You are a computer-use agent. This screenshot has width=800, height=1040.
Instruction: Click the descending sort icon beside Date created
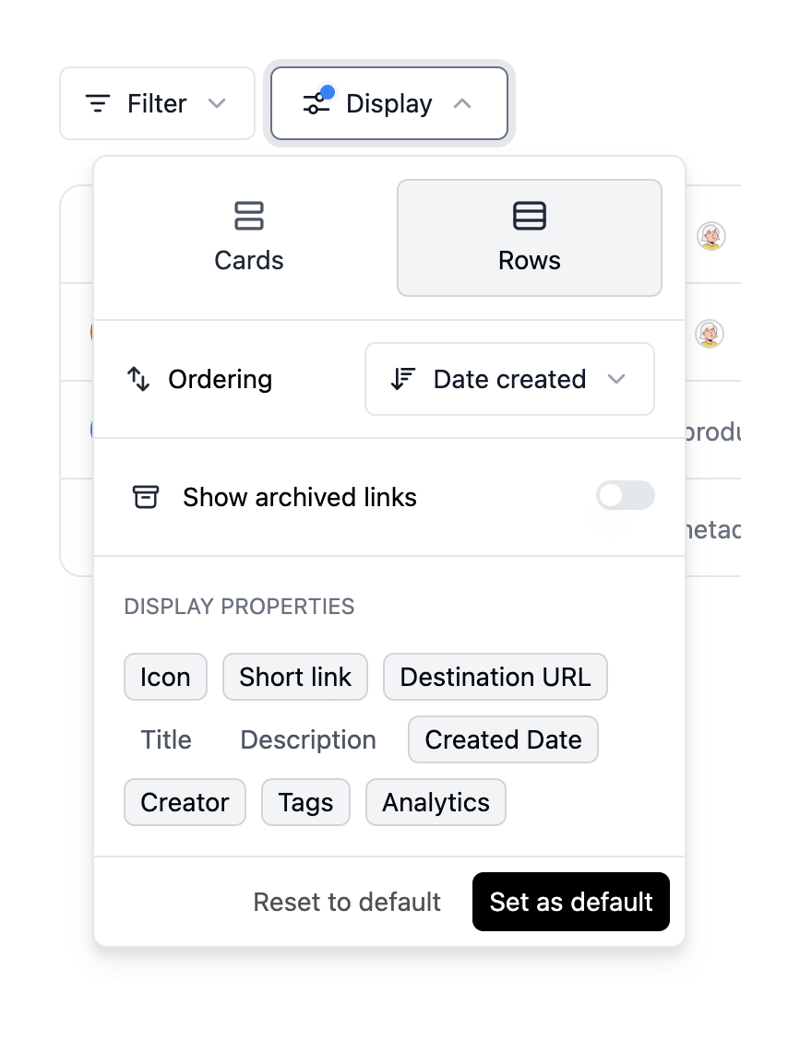click(403, 379)
